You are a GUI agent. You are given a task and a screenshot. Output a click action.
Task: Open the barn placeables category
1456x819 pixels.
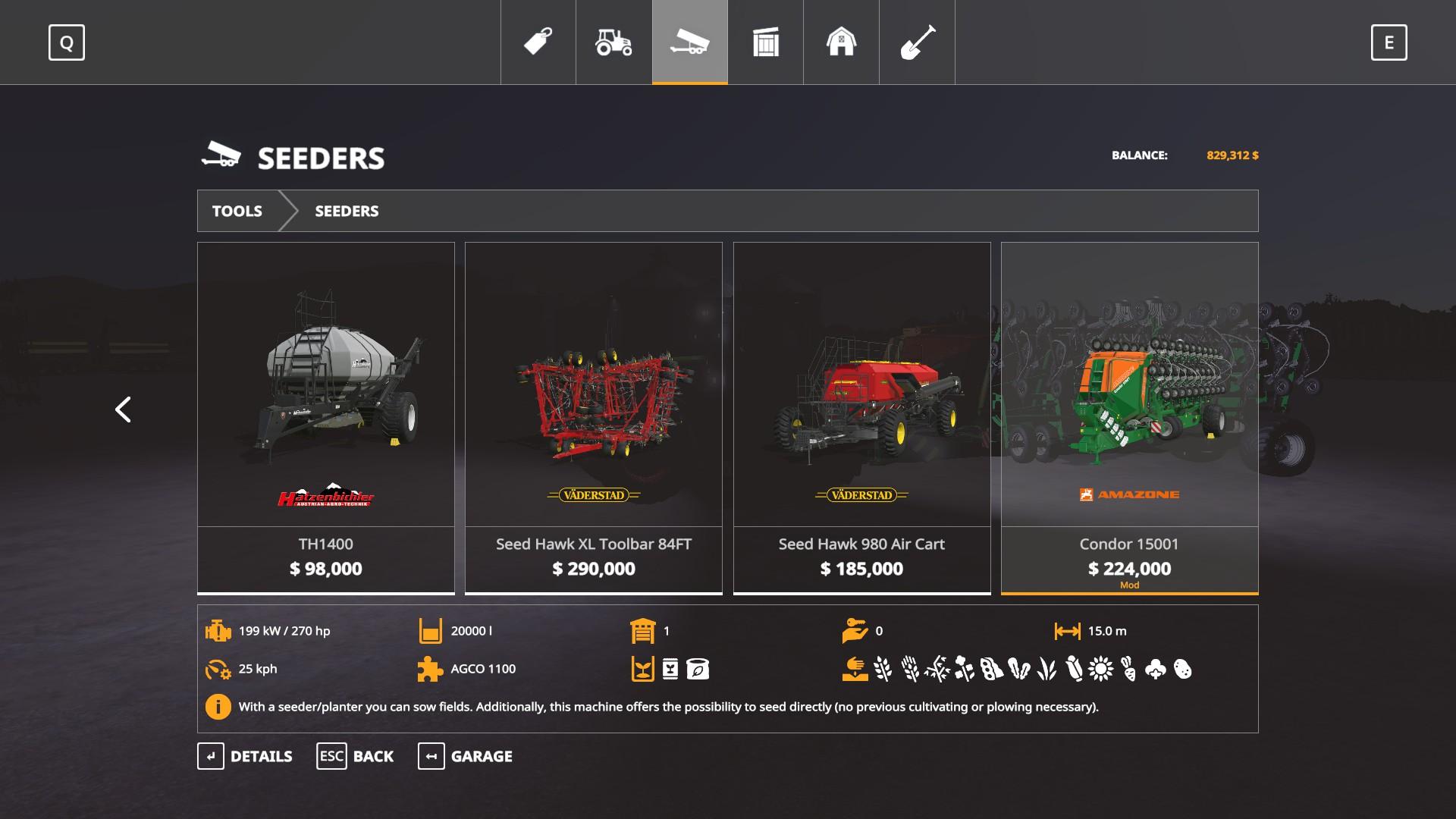[842, 42]
